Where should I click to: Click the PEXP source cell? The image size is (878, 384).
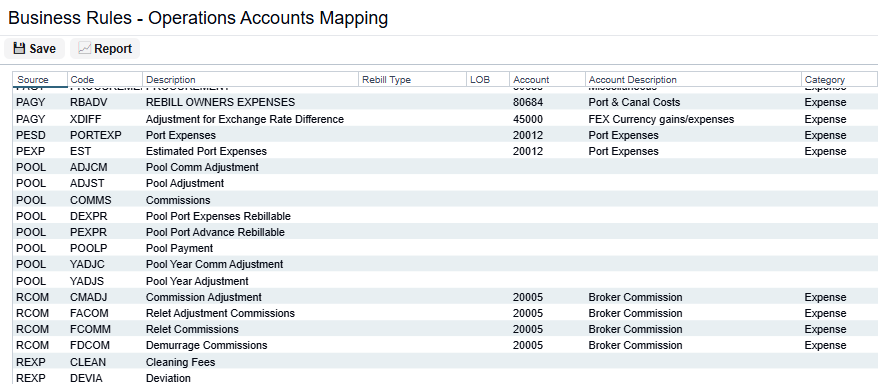pyautogui.click(x=31, y=151)
